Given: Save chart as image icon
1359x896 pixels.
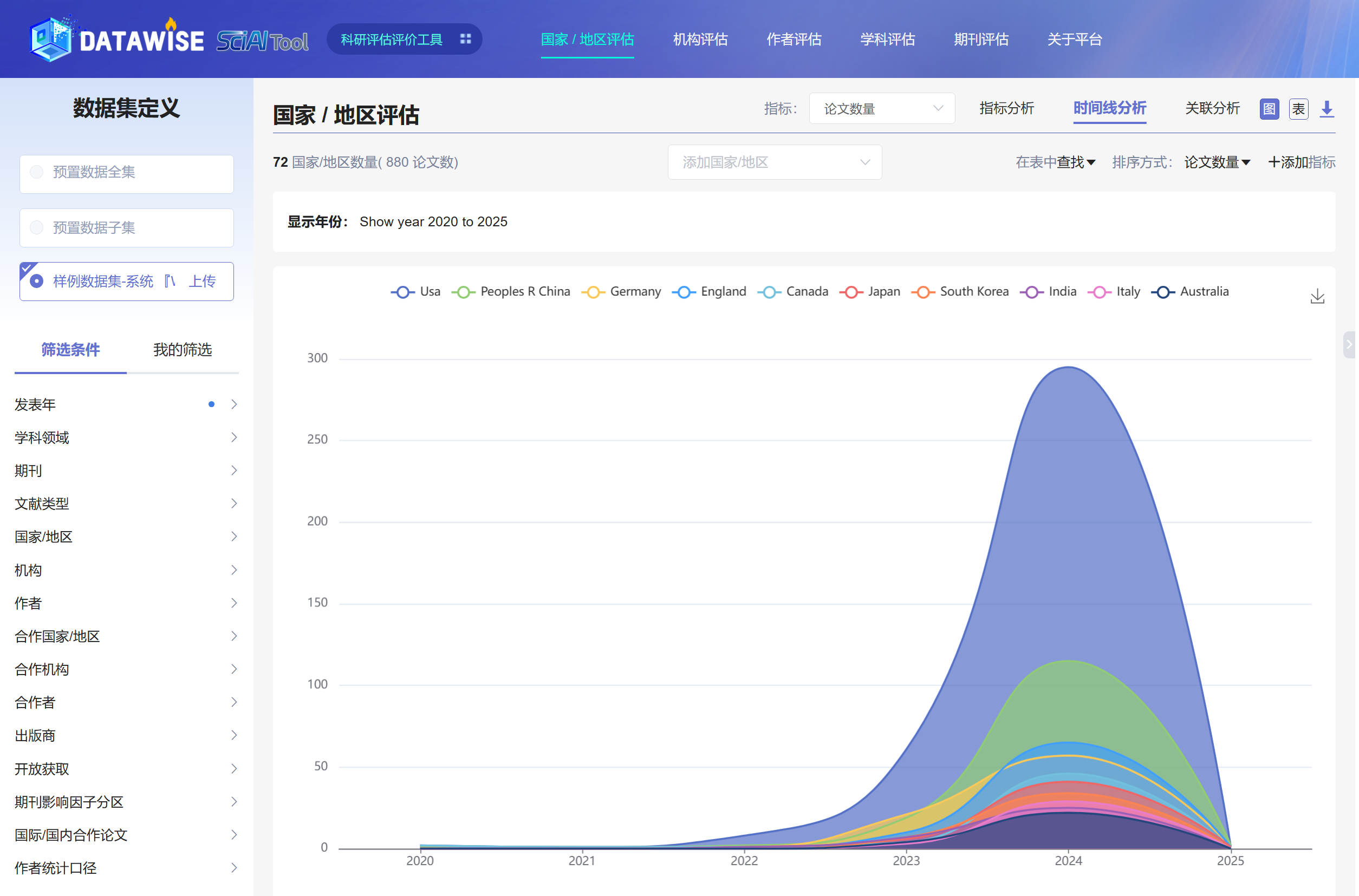Looking at the screenshot, I should pyautogui.click(x=1317, y=296).
